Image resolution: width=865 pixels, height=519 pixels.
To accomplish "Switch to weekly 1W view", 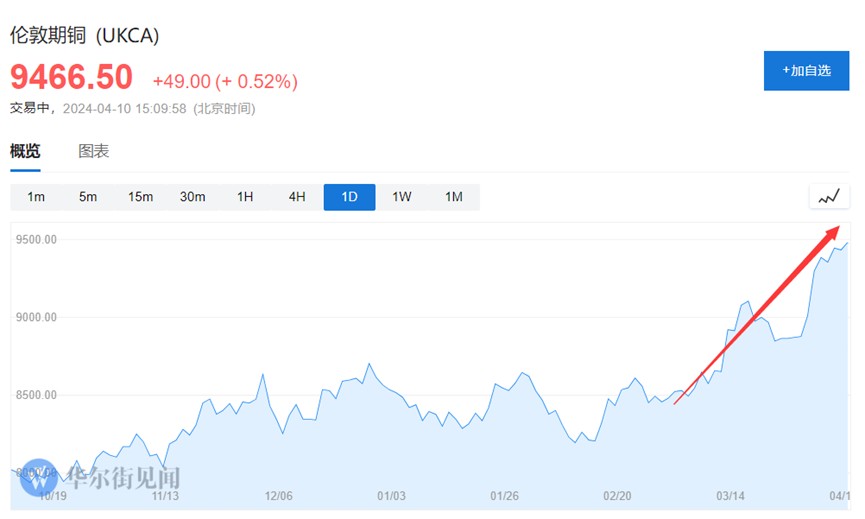I will click(x=401, y=197).
